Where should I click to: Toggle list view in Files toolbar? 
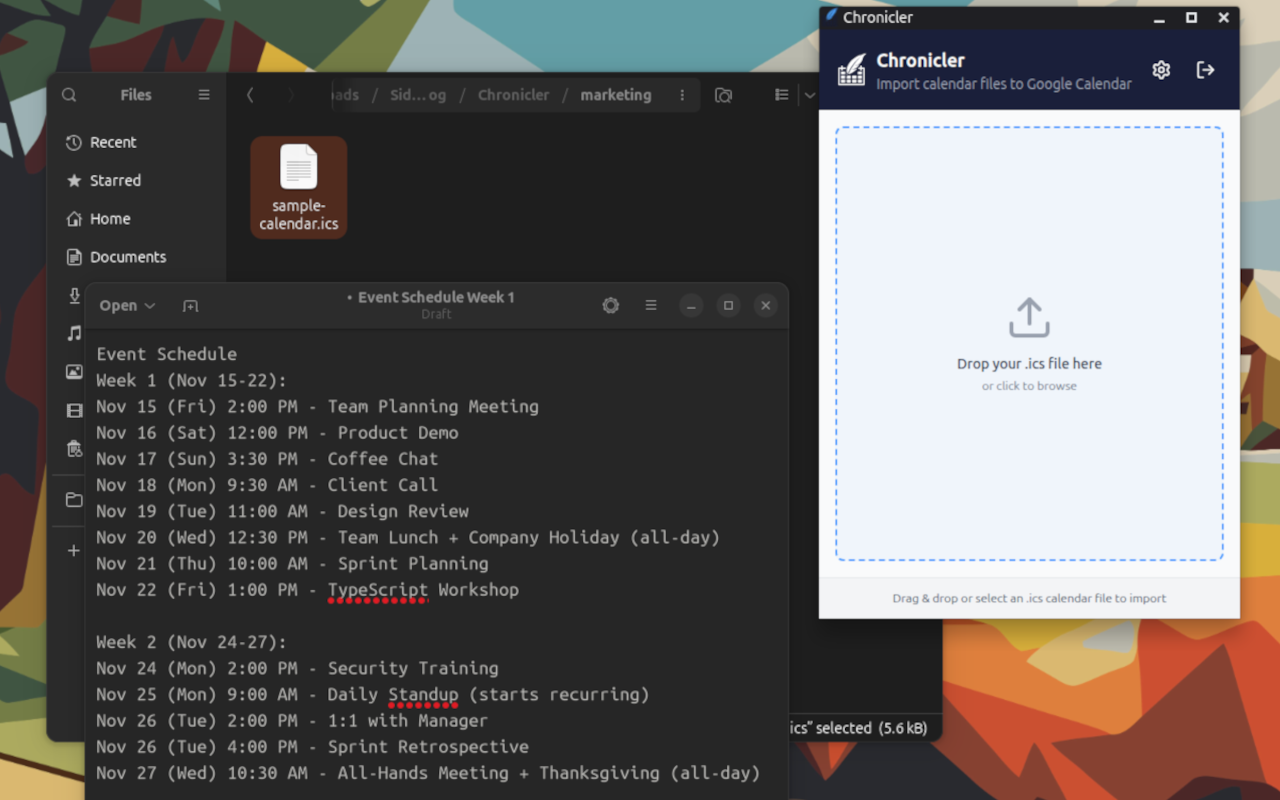pyautogui.click(x=782, y=95)
